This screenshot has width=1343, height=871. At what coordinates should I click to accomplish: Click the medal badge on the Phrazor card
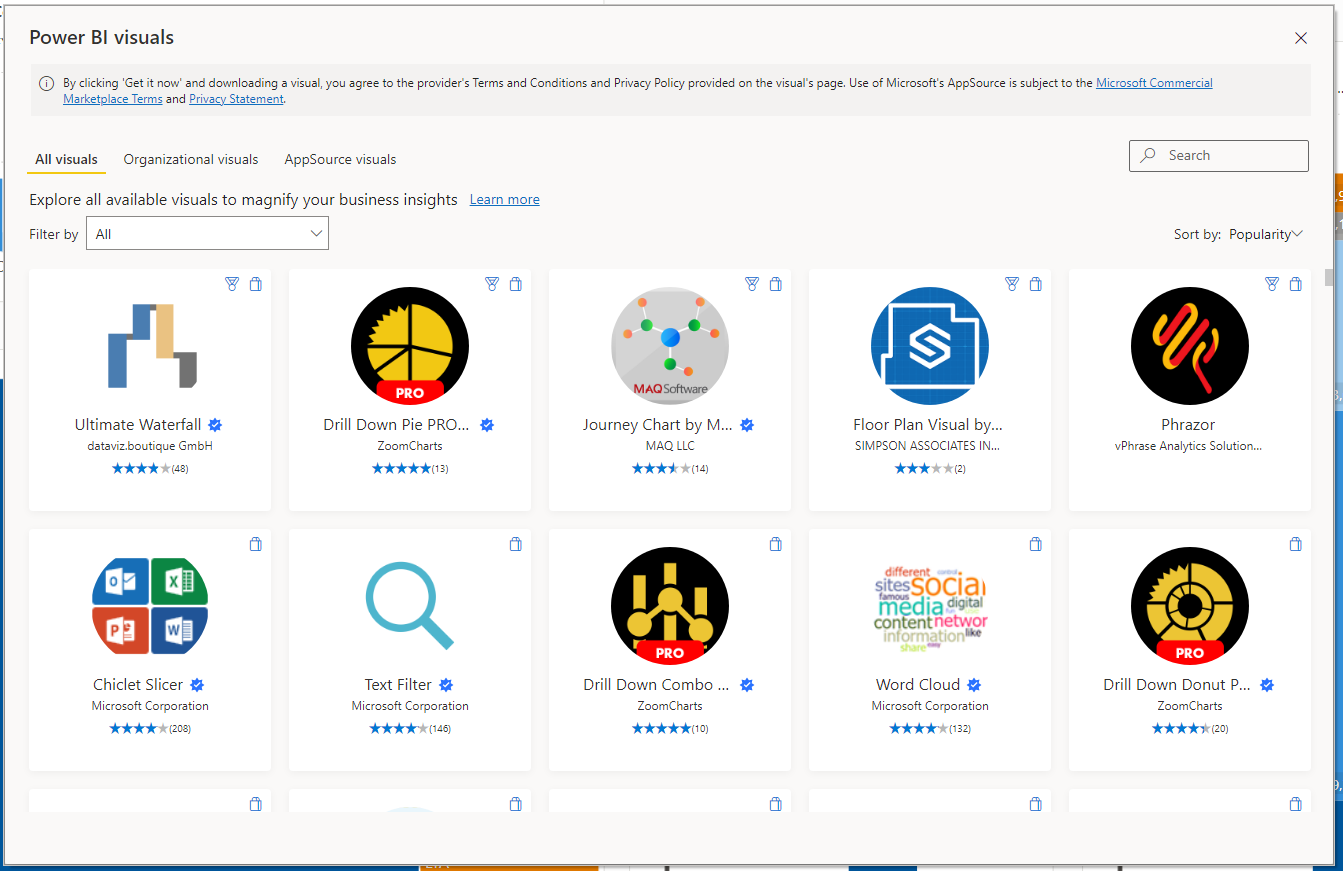(x=1272, y=284)
